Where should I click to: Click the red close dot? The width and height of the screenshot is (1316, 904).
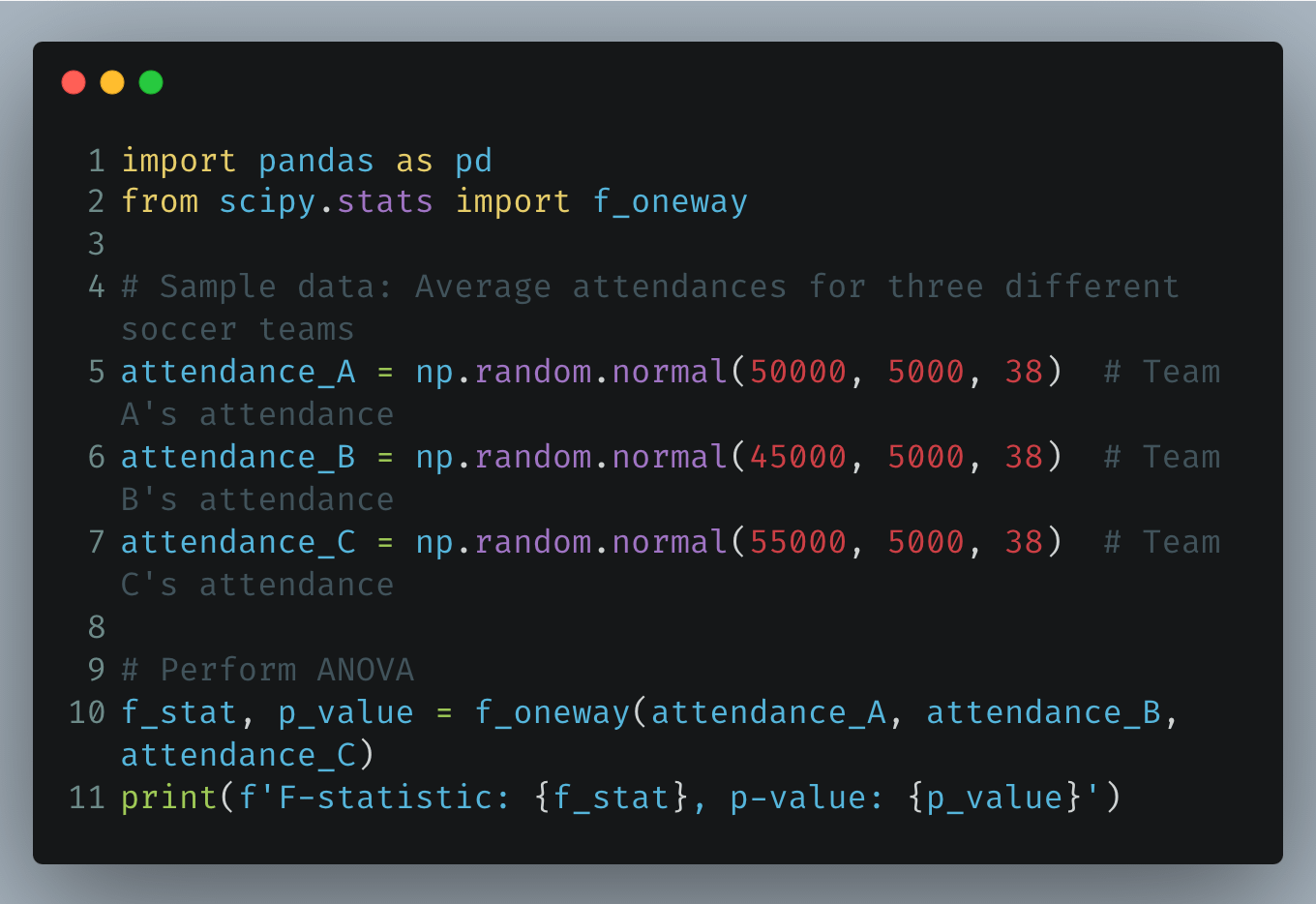74,82
